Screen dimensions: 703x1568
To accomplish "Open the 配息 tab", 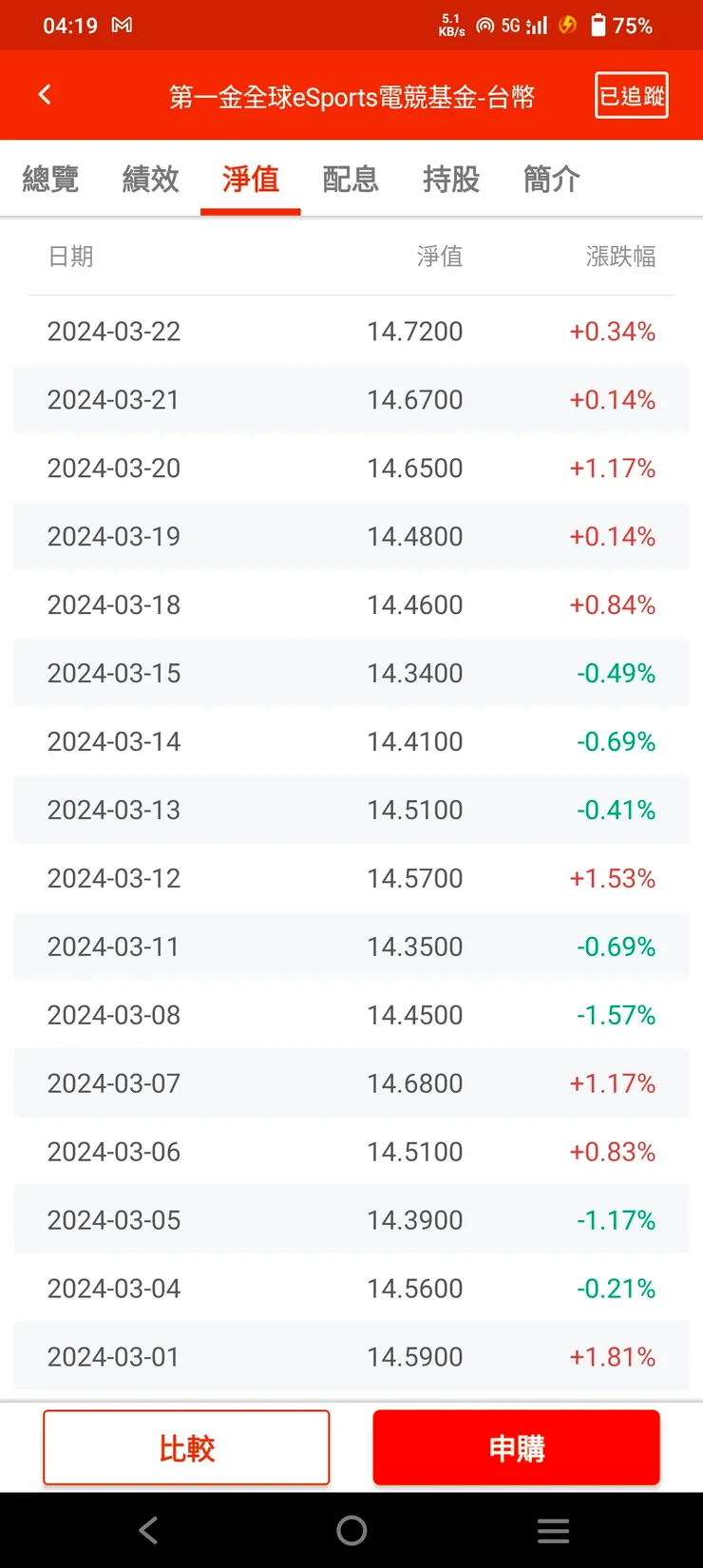I will 351,179.
